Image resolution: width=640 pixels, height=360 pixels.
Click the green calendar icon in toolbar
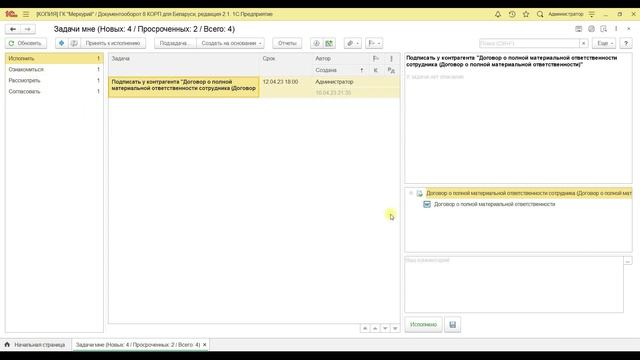point(329,43)
